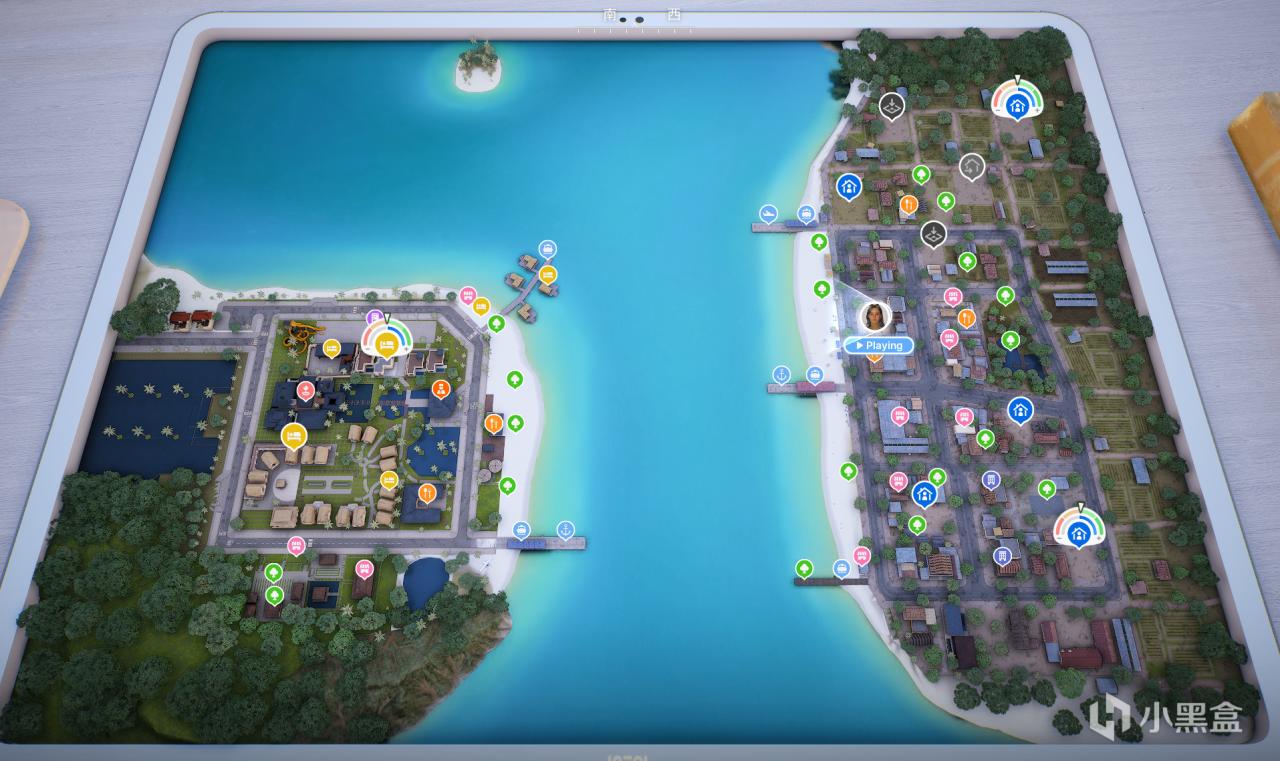The height and width of the screenshot is (761, 1280).
Task: Click the lower purple building pin in town
Action: 1002,555
